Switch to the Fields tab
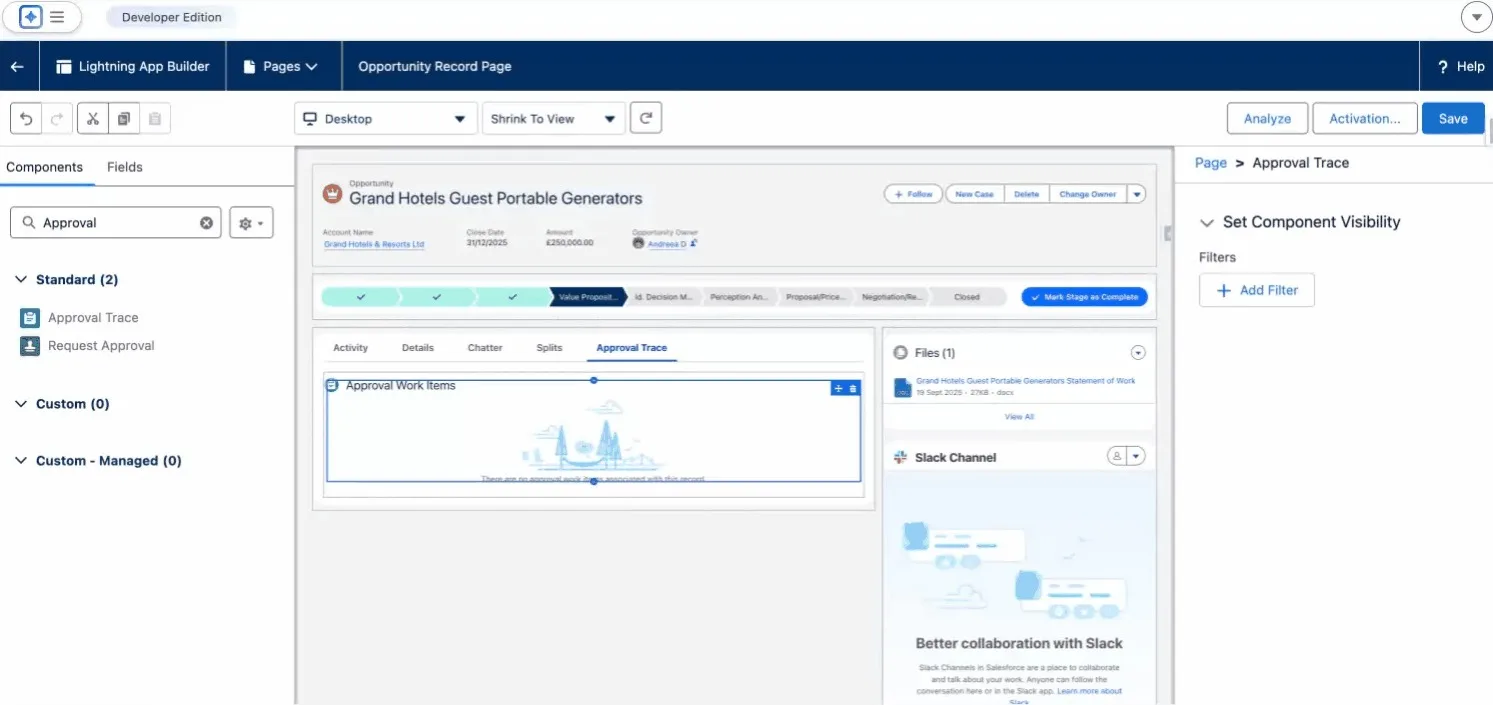The image size is (1493, 705). coord(125,167)
